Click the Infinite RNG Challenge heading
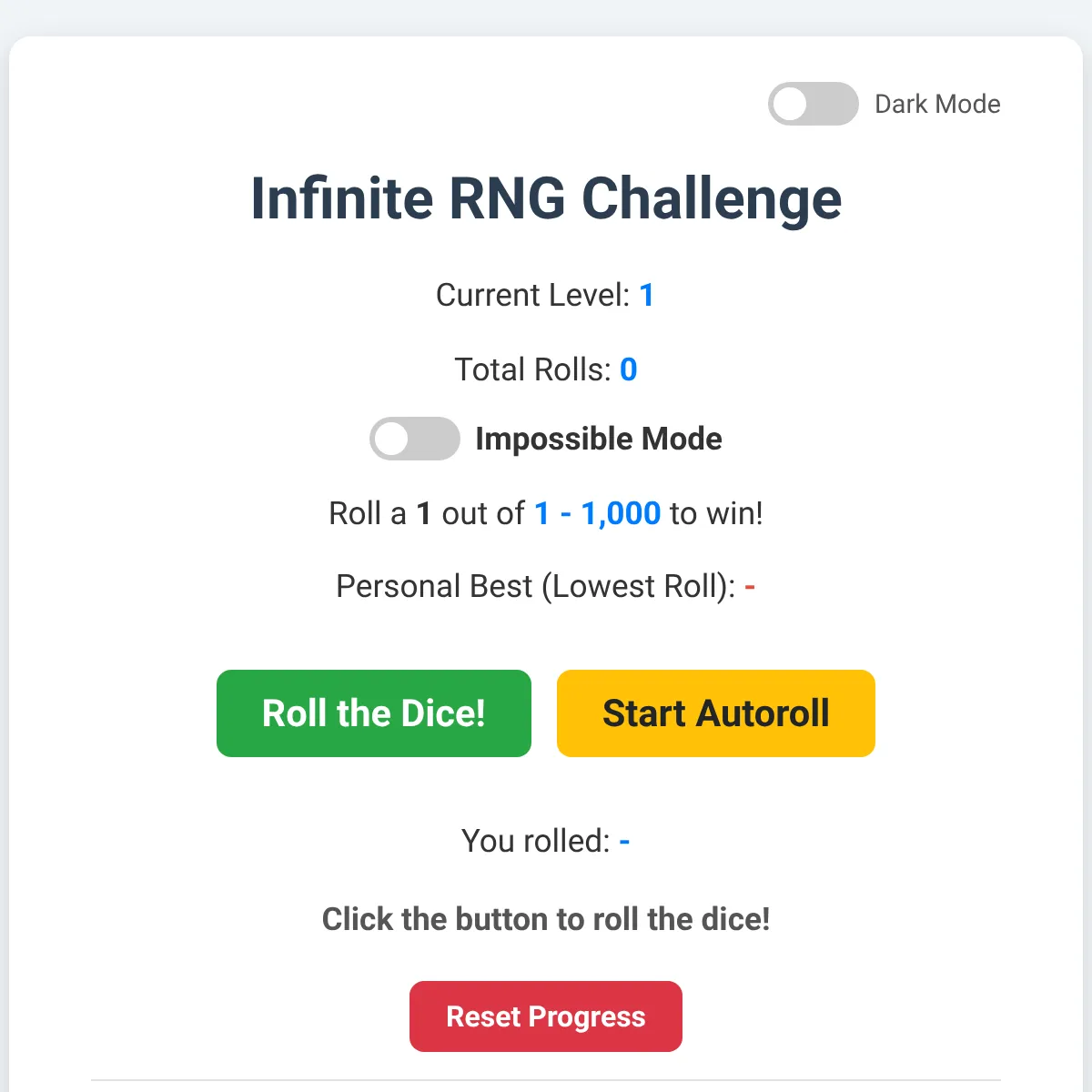This screenshot has height=1092, width=1092. click(x=546, y=198)
